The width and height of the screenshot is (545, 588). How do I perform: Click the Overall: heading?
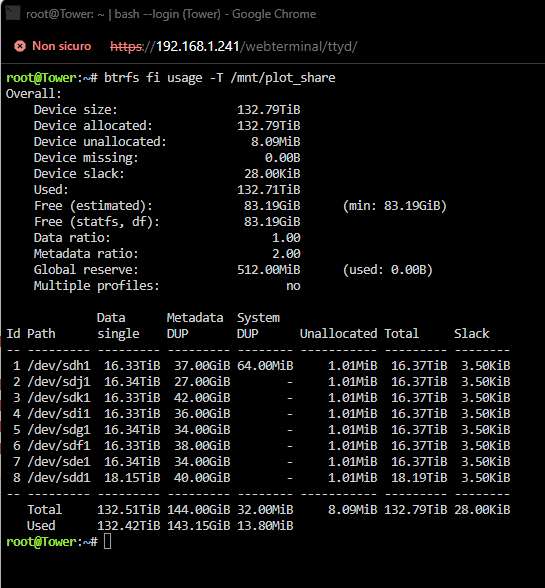pyautogui.click(x=33, y=94)
